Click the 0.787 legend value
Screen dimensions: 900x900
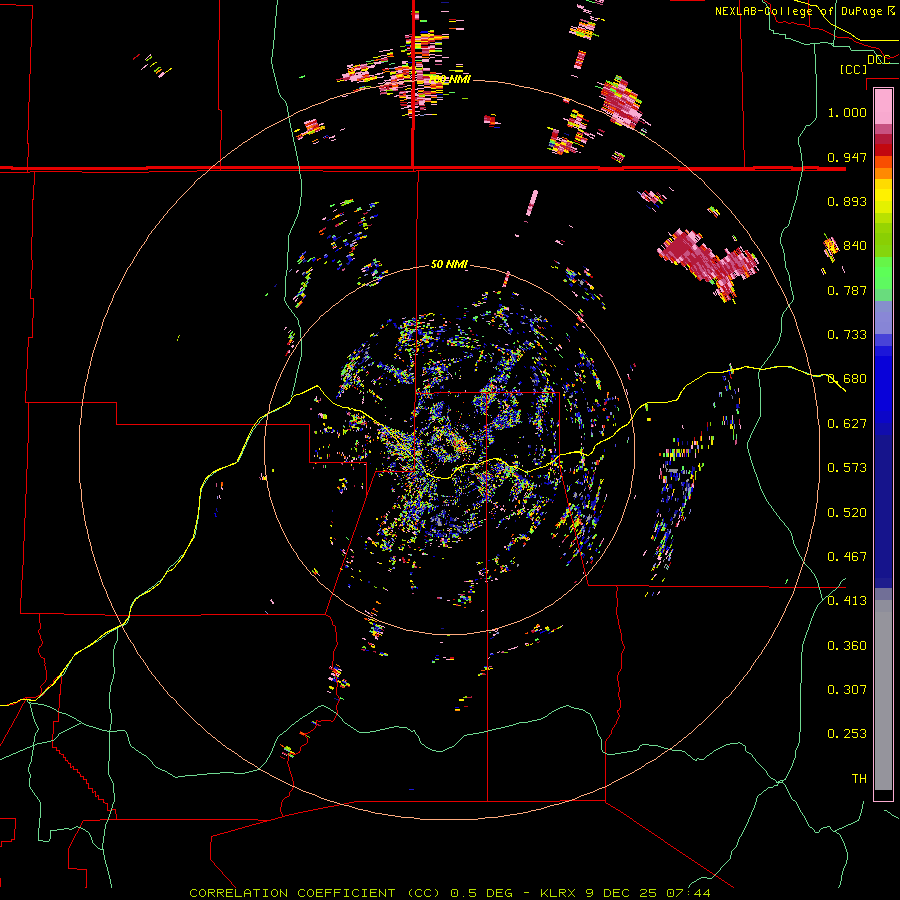[847, 290]
